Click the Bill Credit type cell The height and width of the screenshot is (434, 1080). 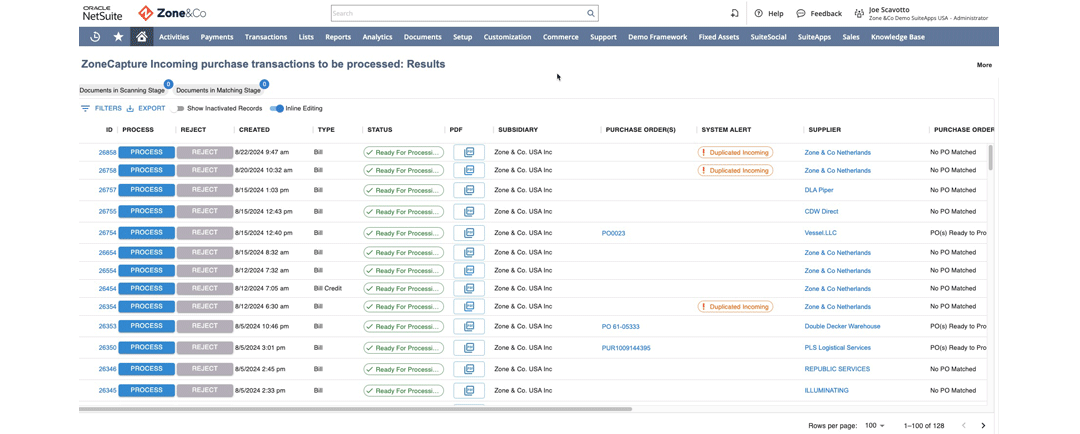pyautogui.click(x=328, y=289)
